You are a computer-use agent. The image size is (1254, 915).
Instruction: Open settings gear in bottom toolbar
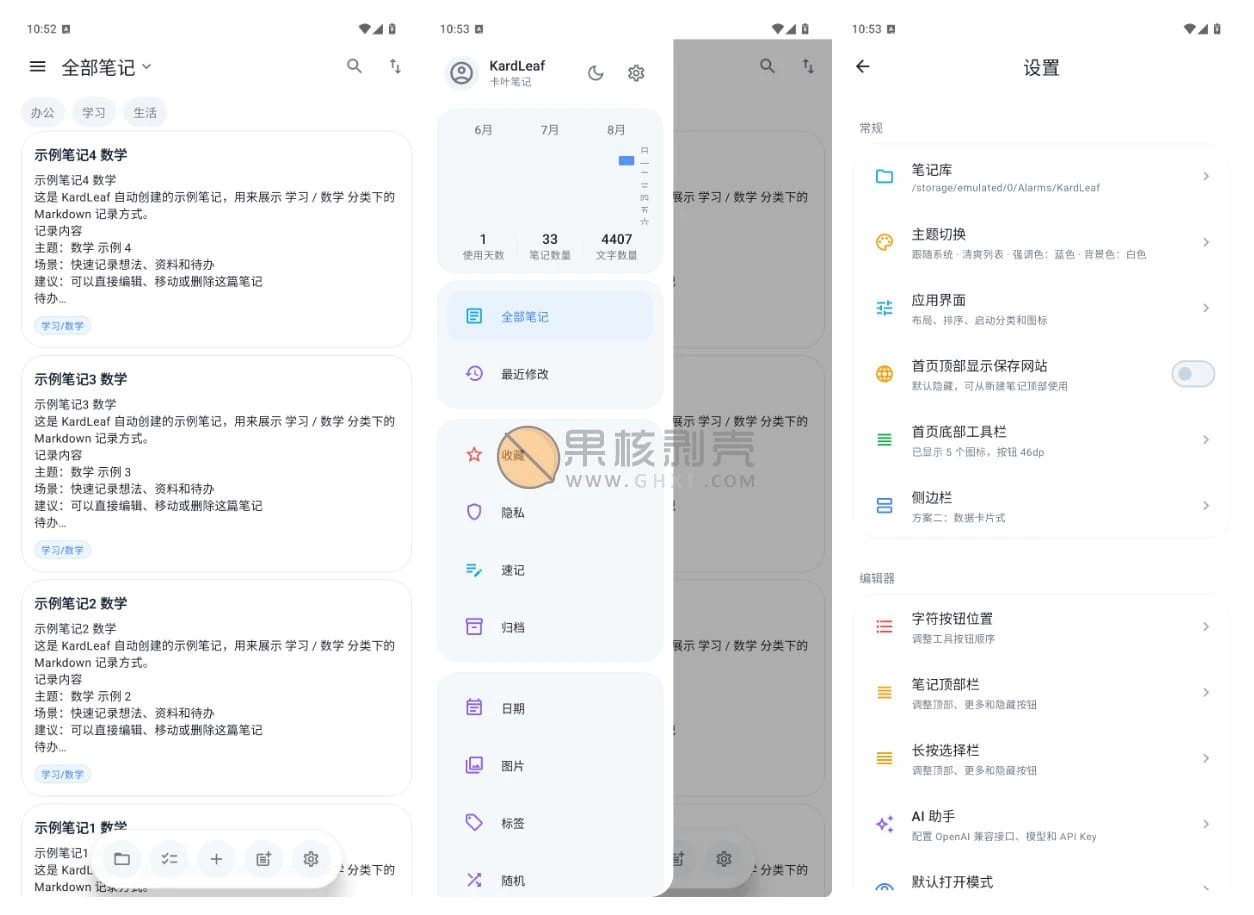click(x=311, y=859)
